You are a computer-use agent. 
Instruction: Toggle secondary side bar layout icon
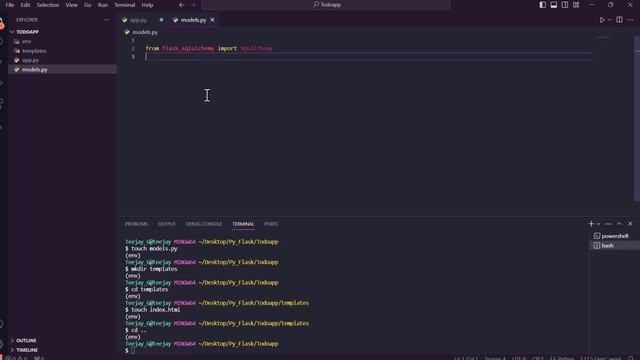point(565,5)
